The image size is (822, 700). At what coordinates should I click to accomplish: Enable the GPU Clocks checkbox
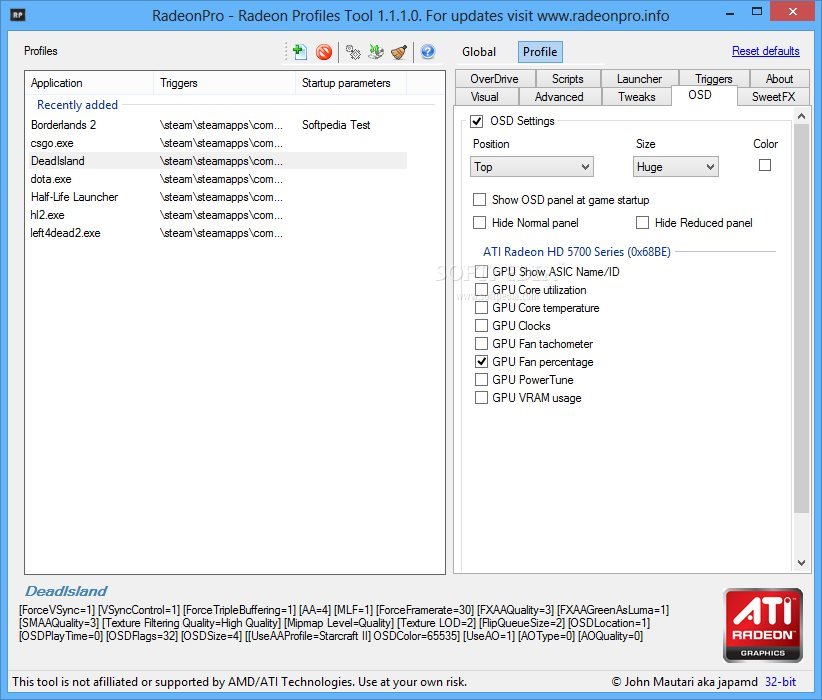[x=481, y=326]
